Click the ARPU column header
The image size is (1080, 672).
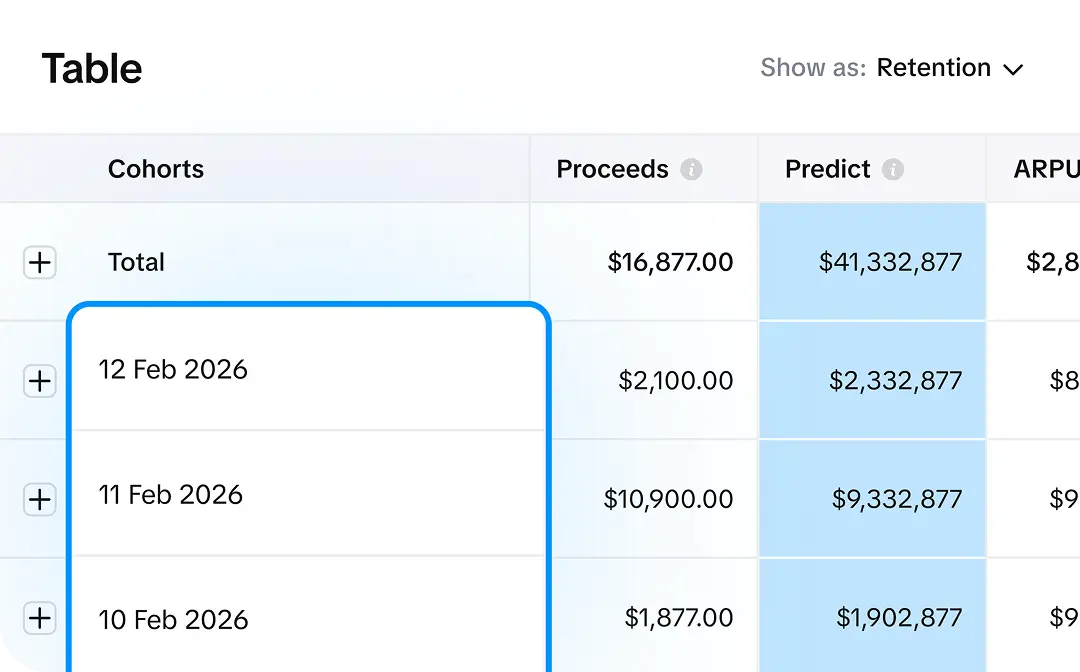tap(1048, 169)
